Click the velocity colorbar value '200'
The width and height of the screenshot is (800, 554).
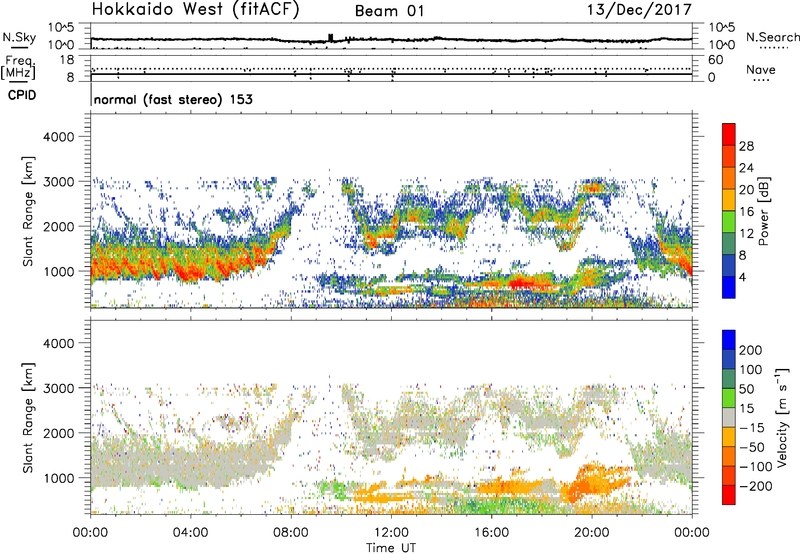click(x=751, y=350)
